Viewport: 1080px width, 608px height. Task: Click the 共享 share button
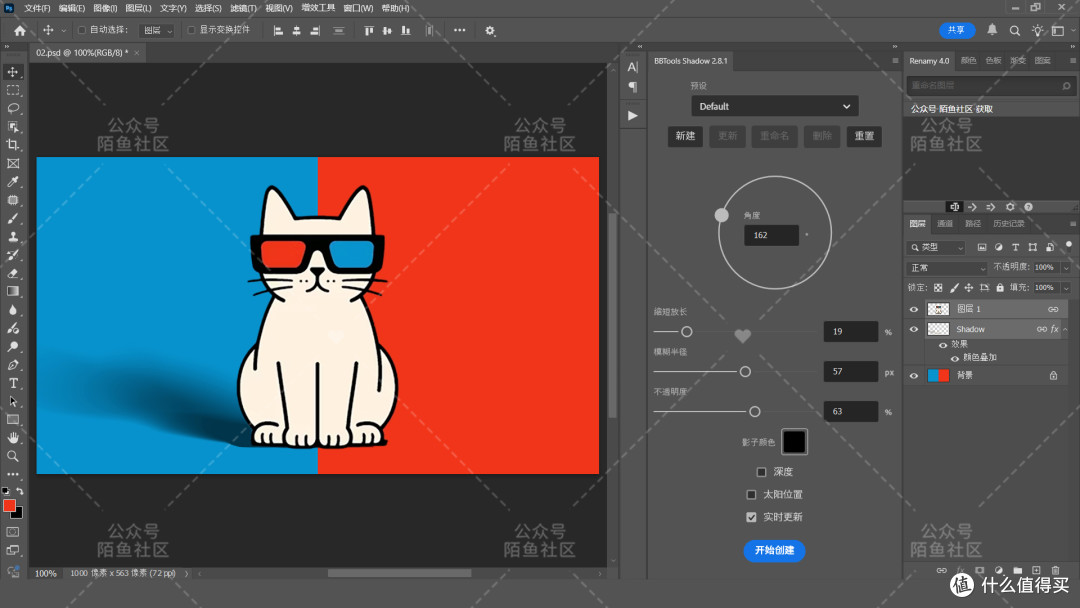click(x=957, y=30)
